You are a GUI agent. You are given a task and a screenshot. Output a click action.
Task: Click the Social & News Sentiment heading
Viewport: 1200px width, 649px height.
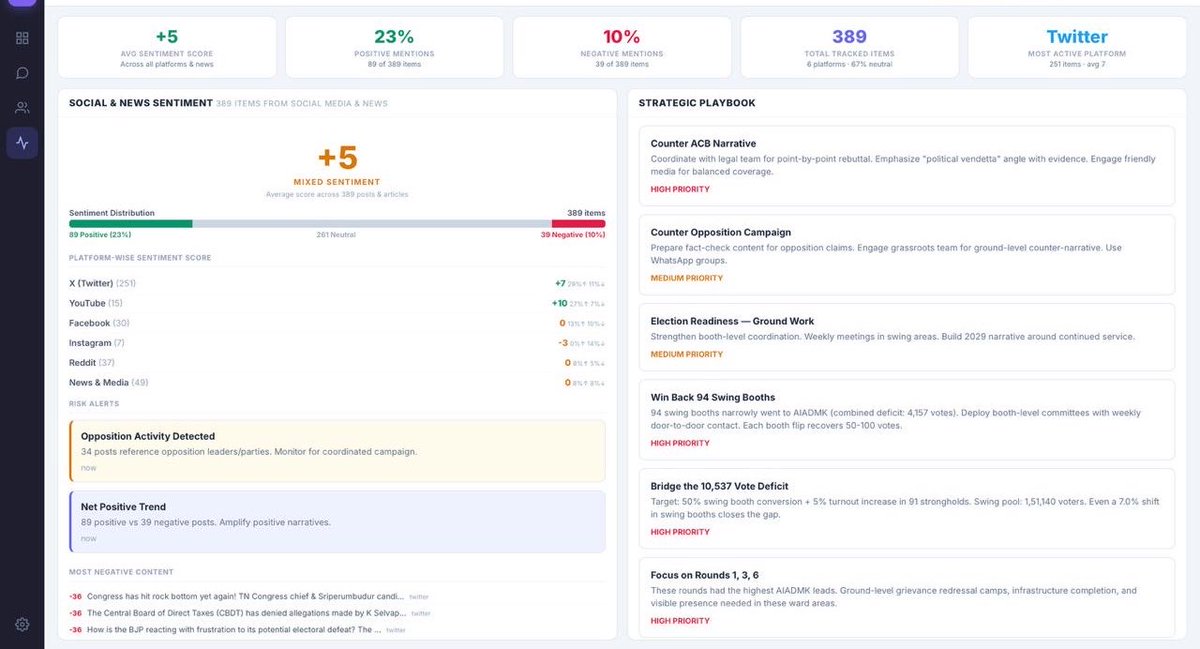coord(141,103)
